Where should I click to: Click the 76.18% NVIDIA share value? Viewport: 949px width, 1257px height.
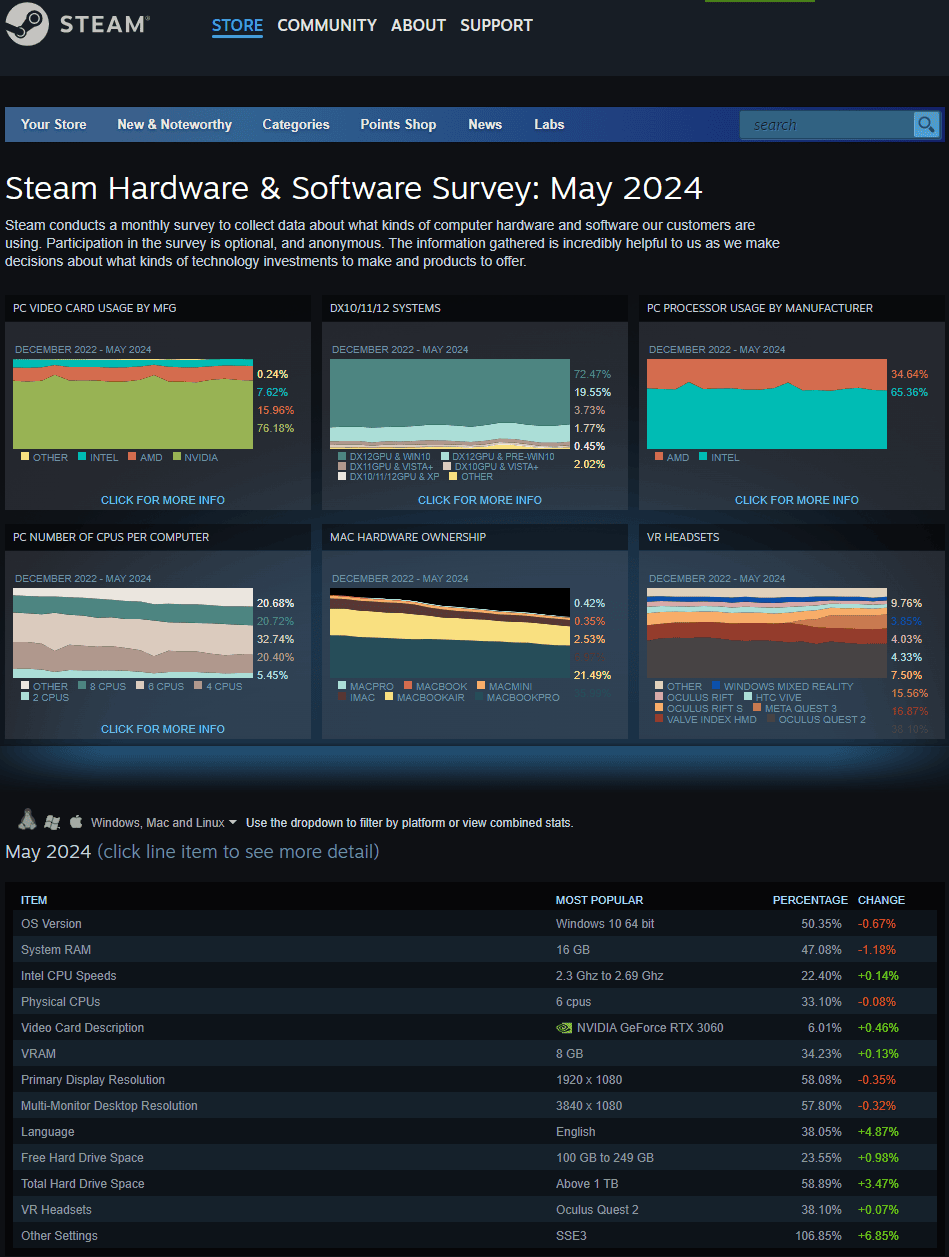pos(275,428)
